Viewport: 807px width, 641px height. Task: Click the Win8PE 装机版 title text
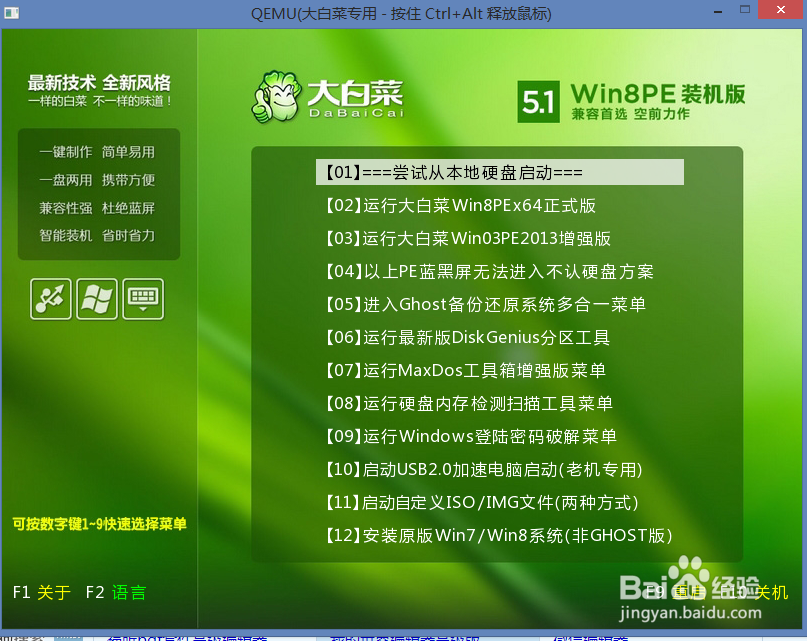(x=658, y=94)
